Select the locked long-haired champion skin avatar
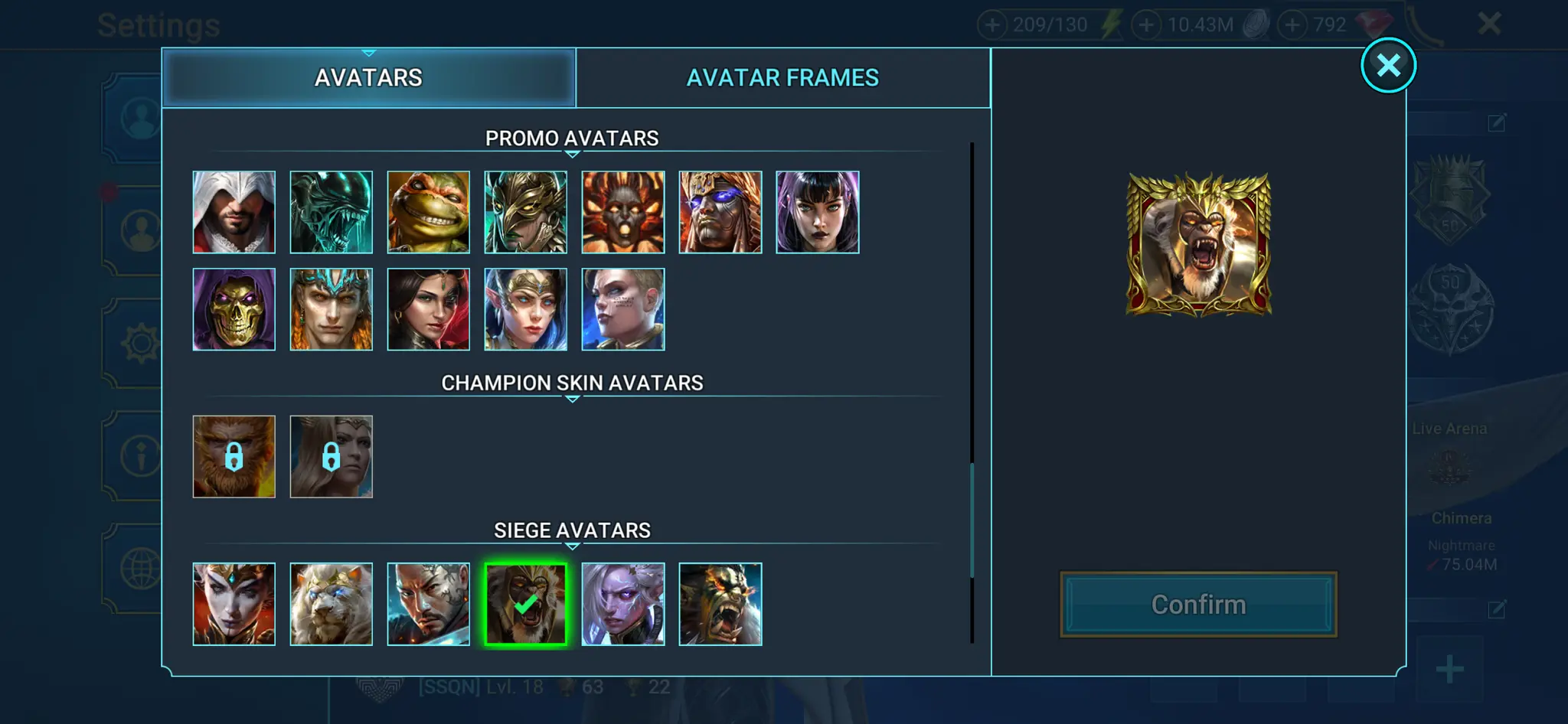Screen dimensions: 1568x724 tap(331, 456)
